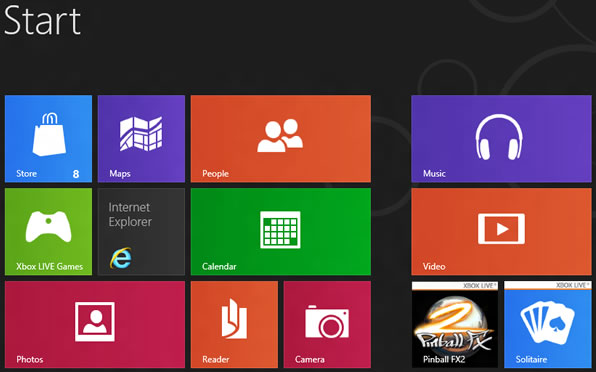Open the Photos tile
This screenshot has height=372, width=596.
pyautogui.click(x=95, y=325)
